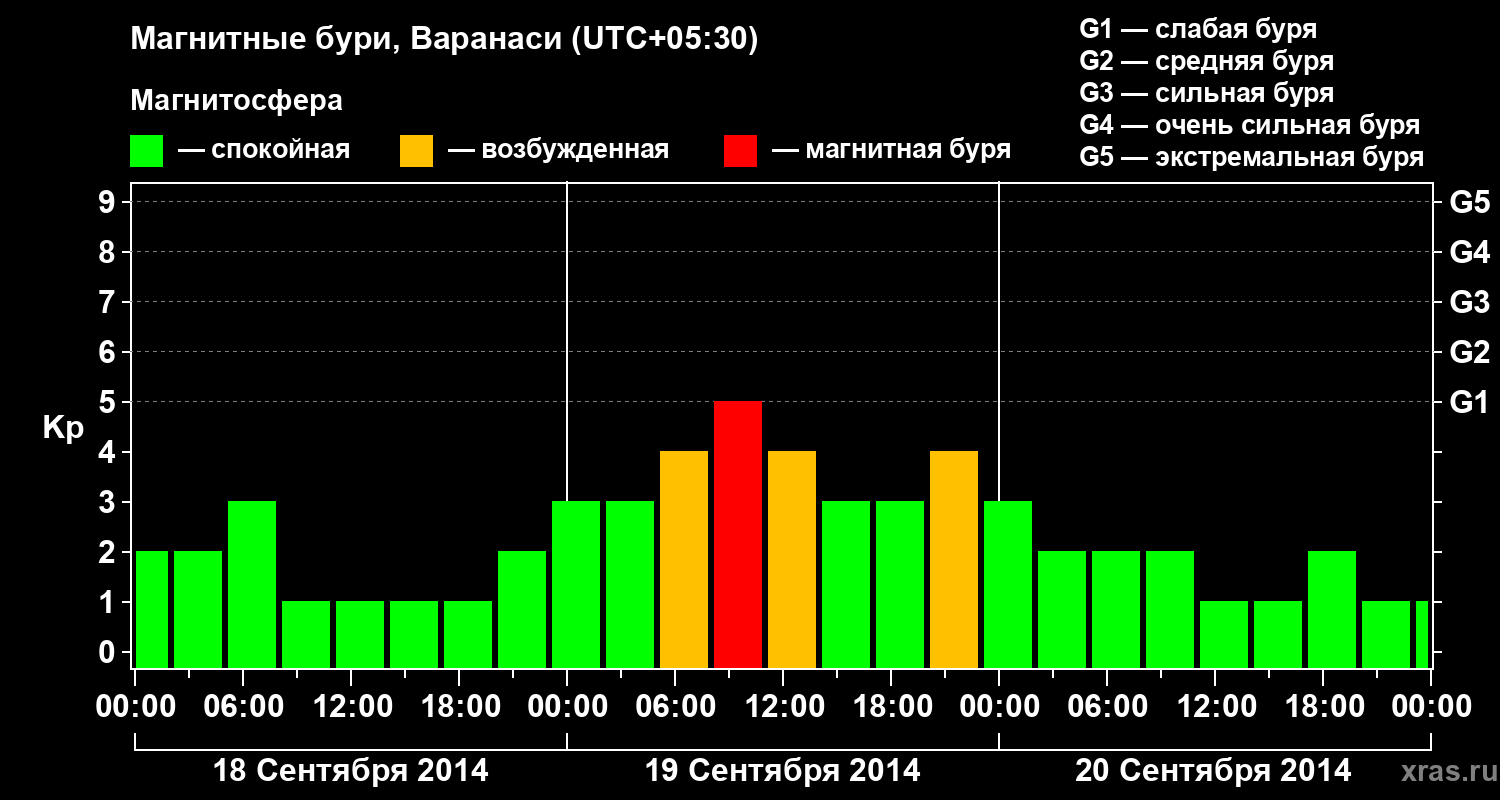Click the 'G1 — слабая буря' legend line
The height and width of the screenshot is (800, 1500).
pyautogui.click(x=1198, y=29)
